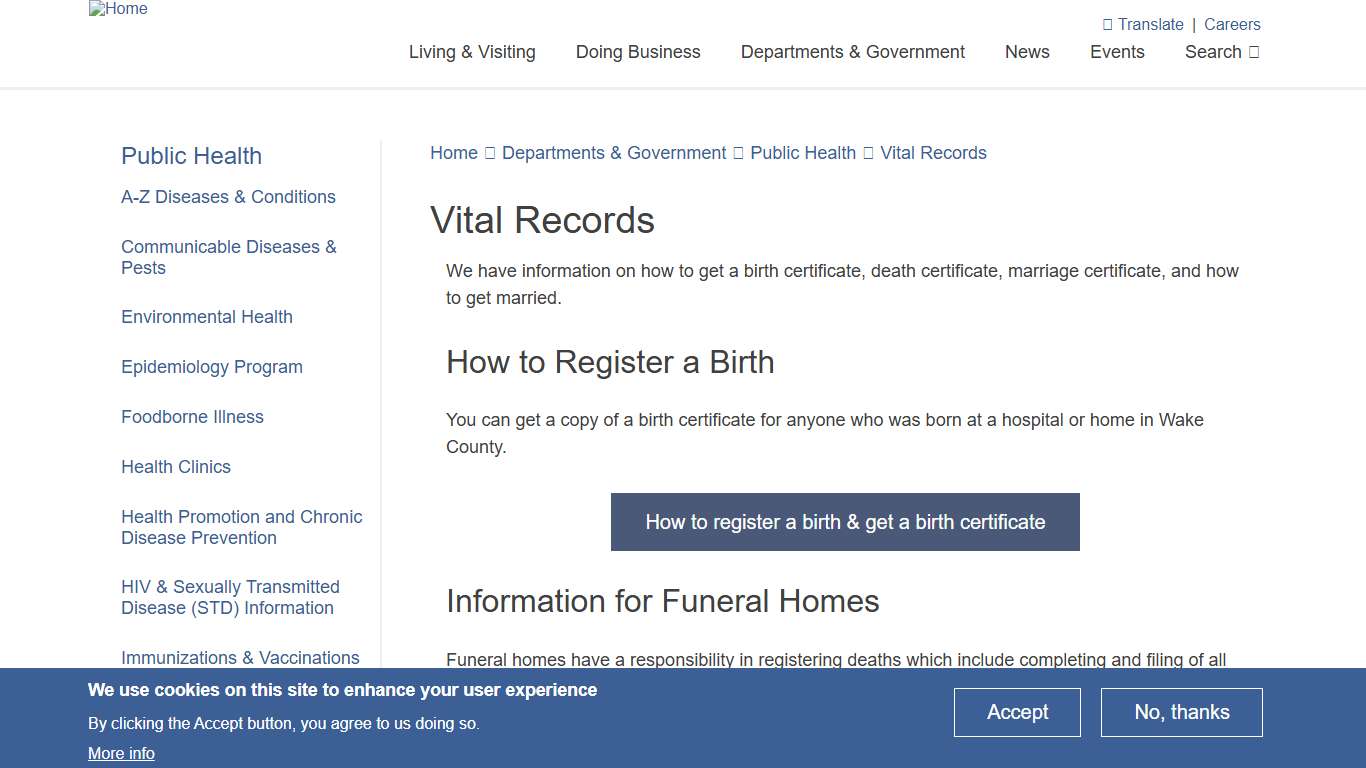Decline cookies with No, thanks
The height and width of the screenshot is (768, 1366).
tap(1181, 712)
